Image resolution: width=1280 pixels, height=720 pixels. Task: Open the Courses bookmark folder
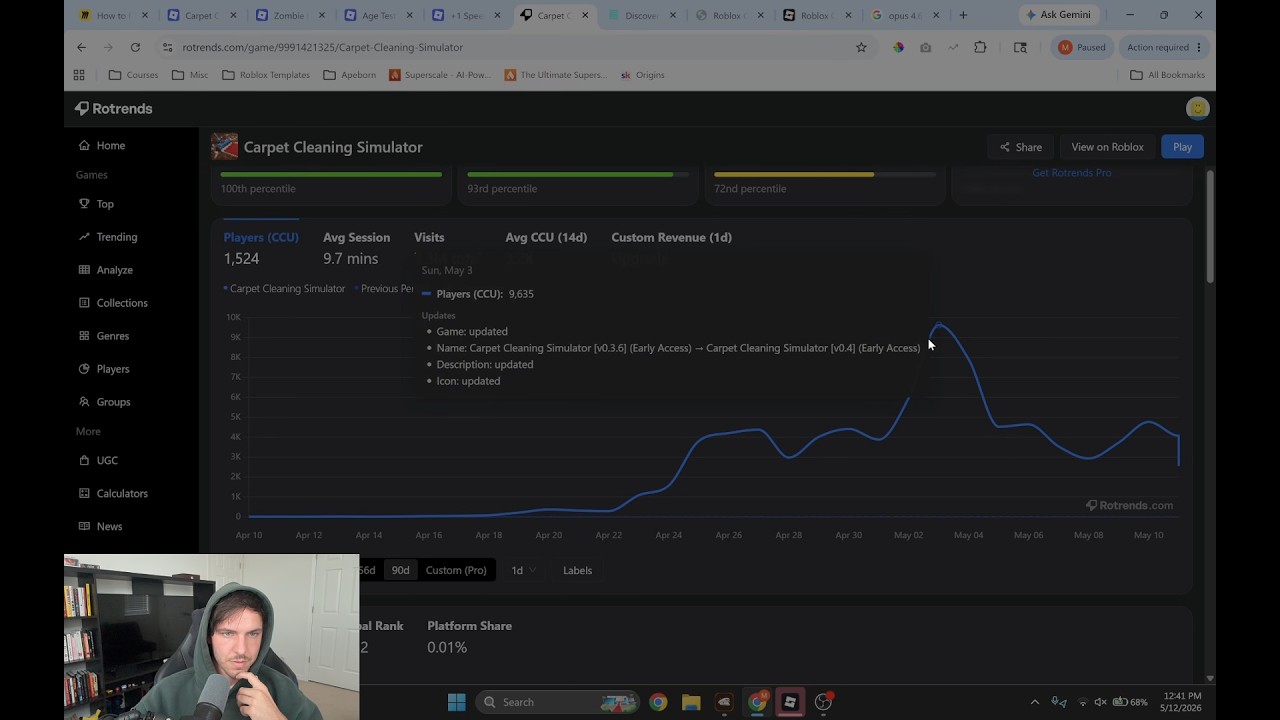coord(134,75)
